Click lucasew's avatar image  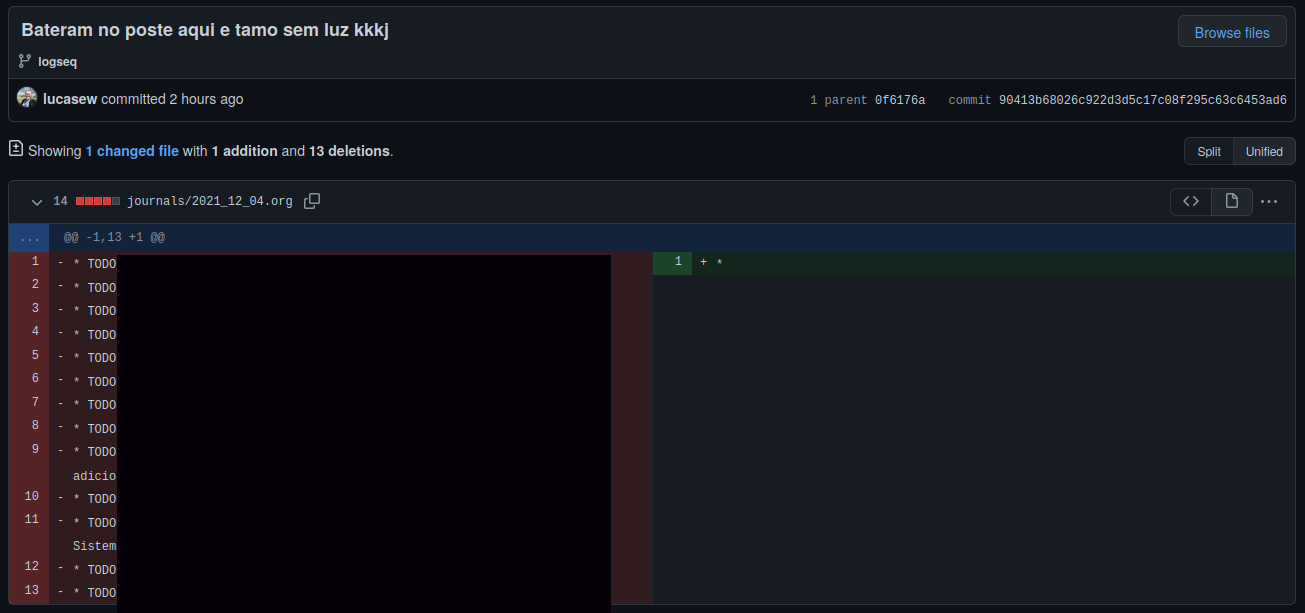[26, 97]
